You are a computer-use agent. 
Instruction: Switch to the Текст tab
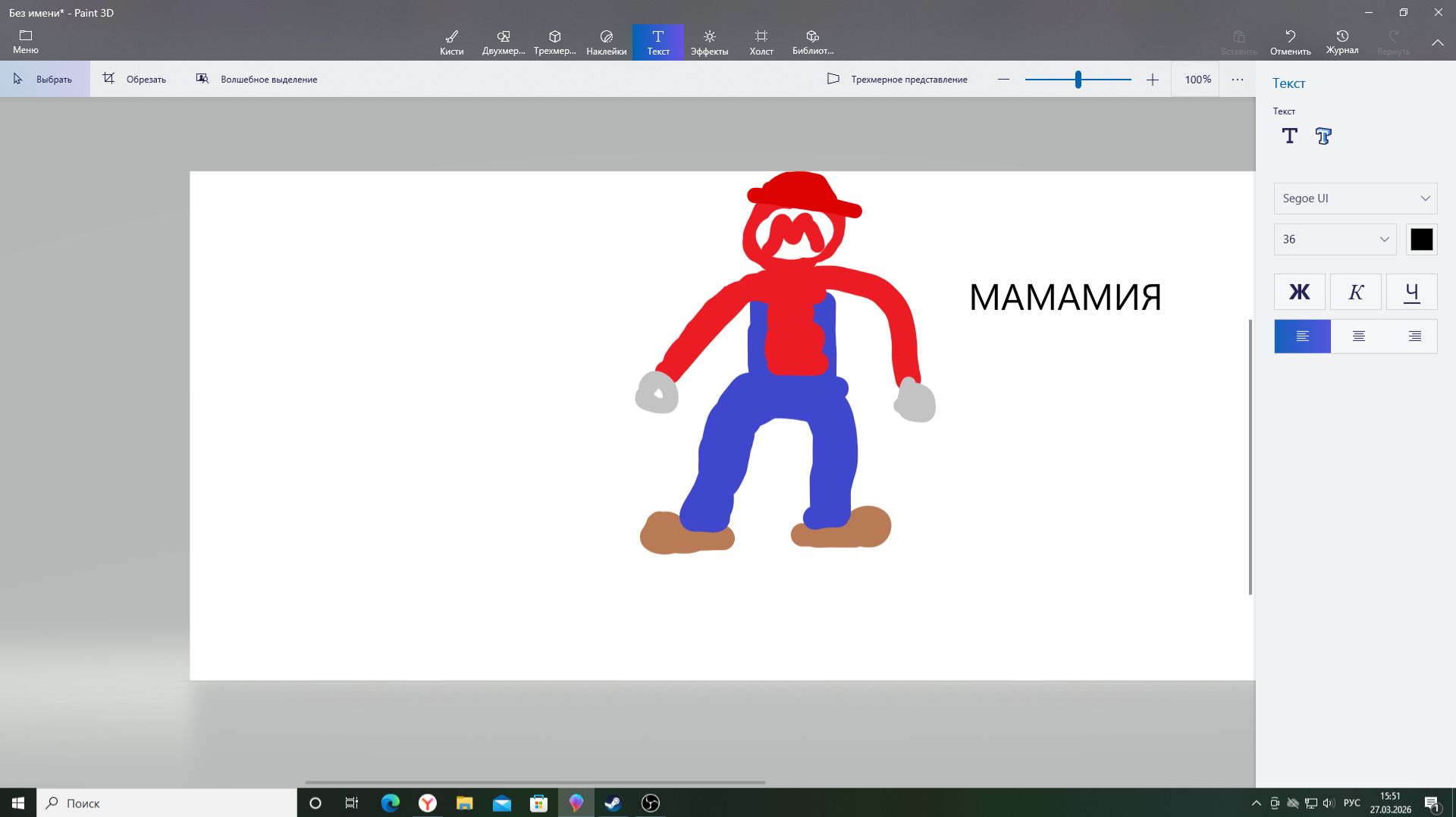coord(657,42)
